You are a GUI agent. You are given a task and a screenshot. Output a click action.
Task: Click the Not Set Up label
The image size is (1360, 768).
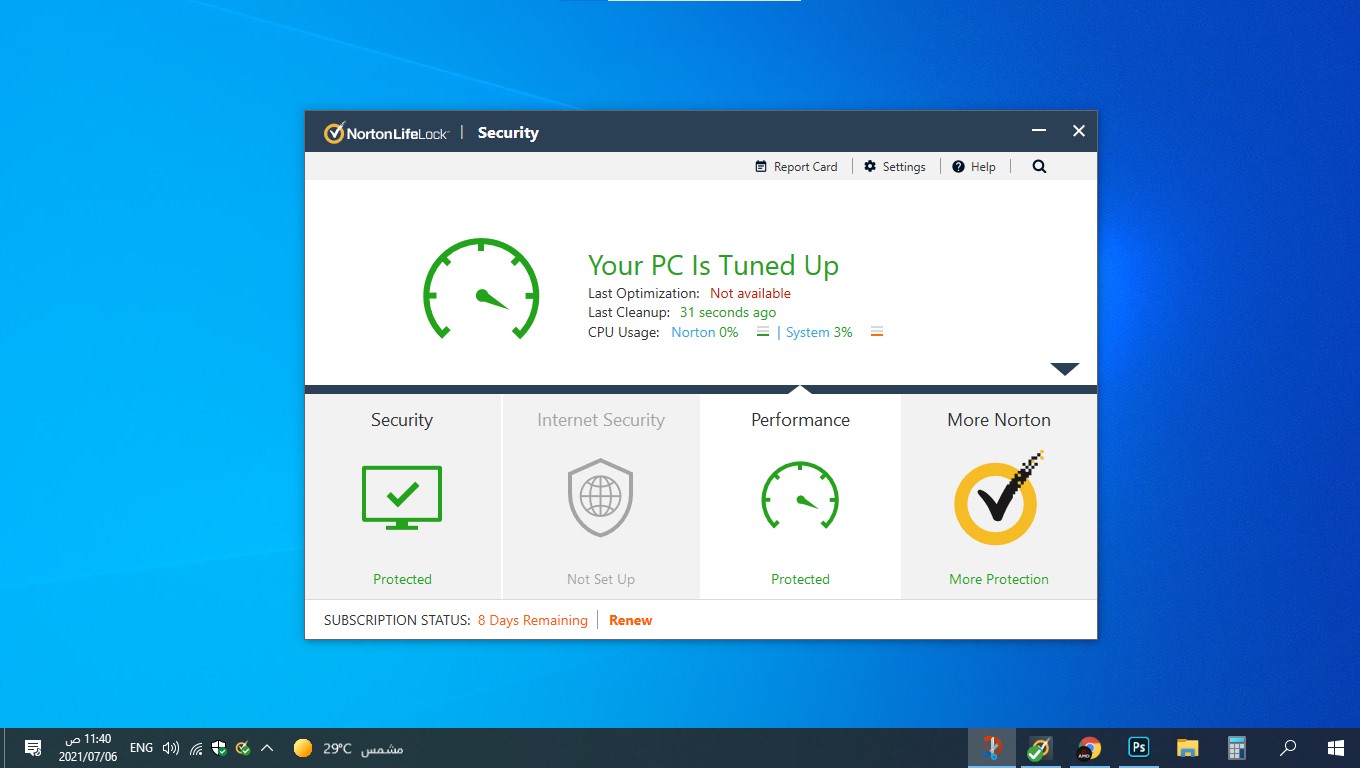coord(601,579)
